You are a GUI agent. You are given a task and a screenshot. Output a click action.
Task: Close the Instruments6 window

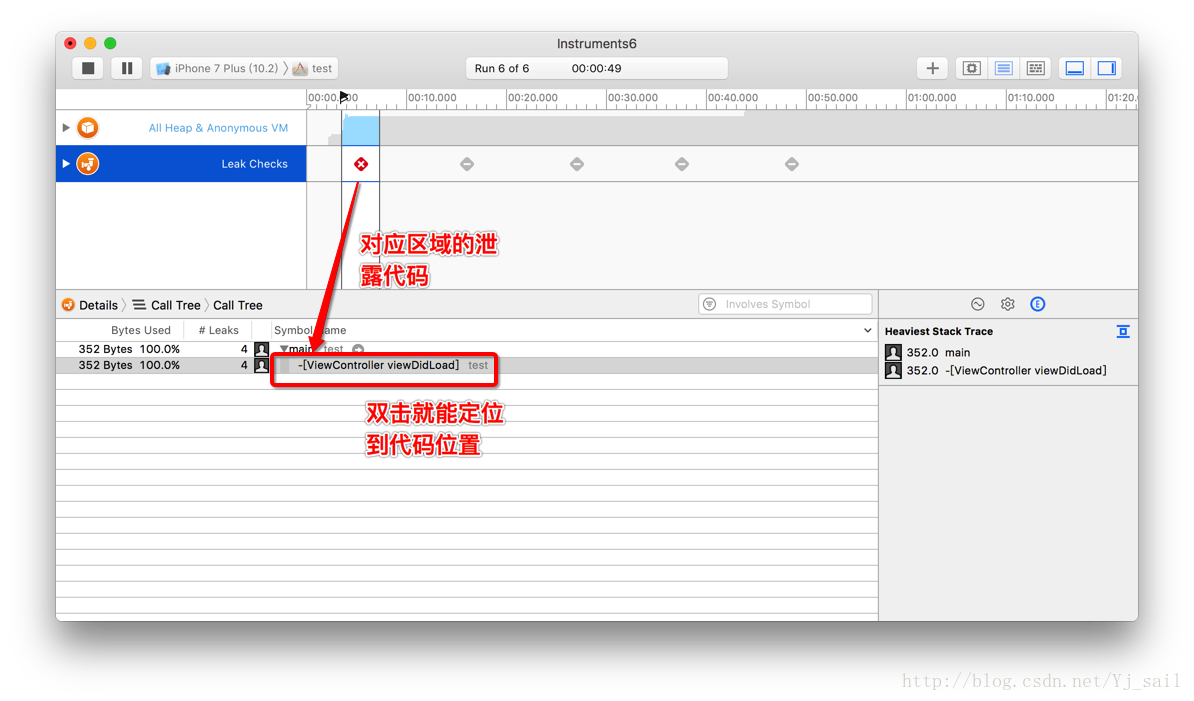point(71,43)
